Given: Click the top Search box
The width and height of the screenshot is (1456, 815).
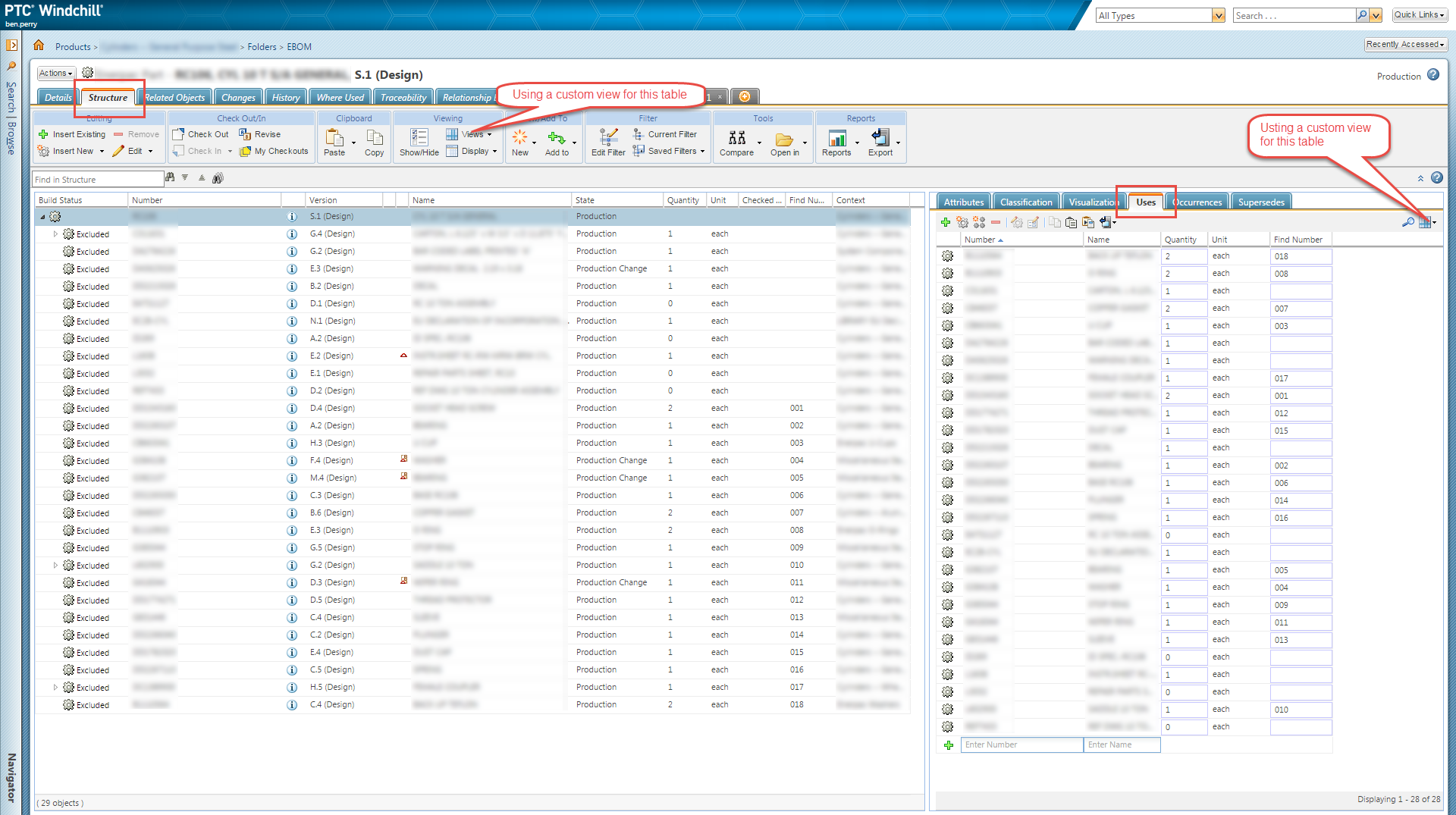Looking at the screenshot, I should click(x=1294, y=15).
